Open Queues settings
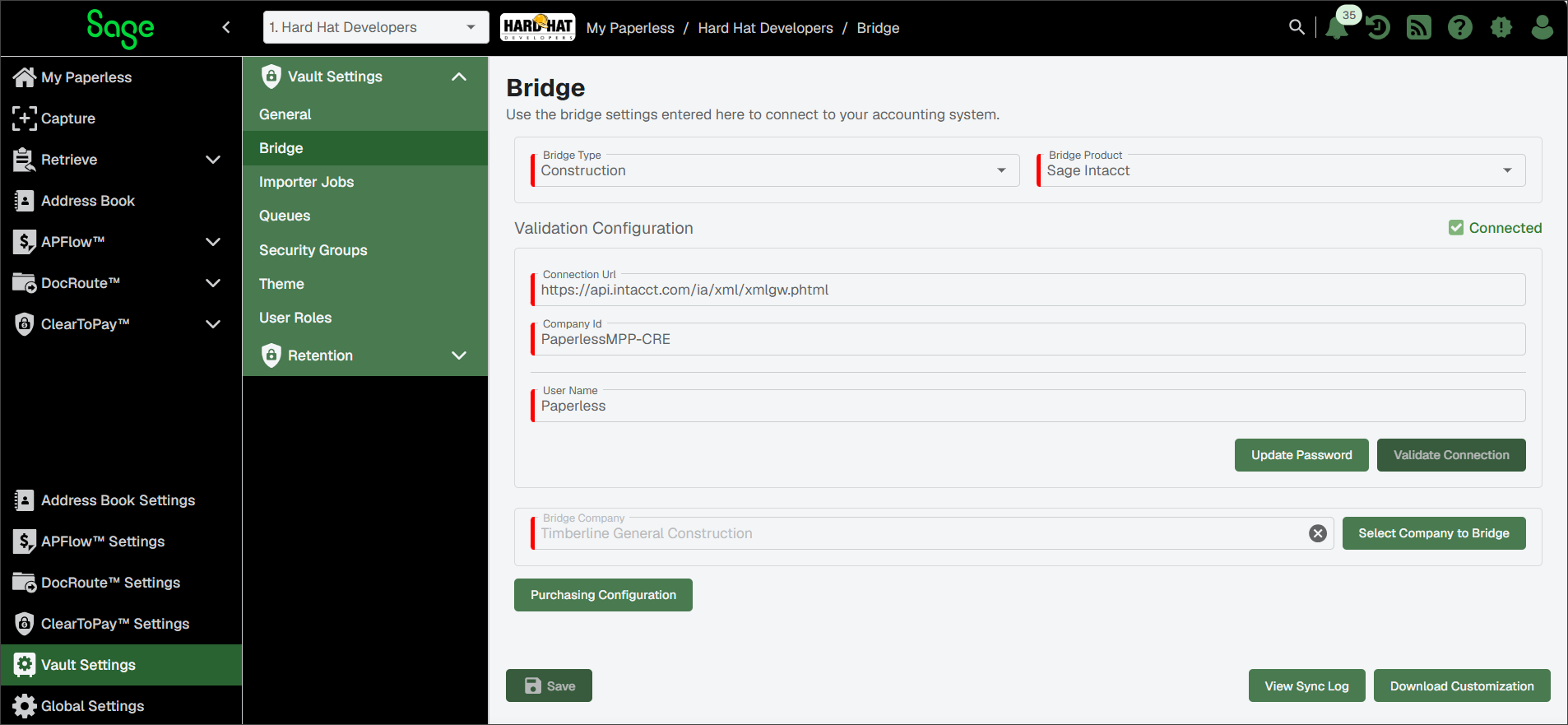1568x725 pixels. pyautogui.click(x=365, y=216)
